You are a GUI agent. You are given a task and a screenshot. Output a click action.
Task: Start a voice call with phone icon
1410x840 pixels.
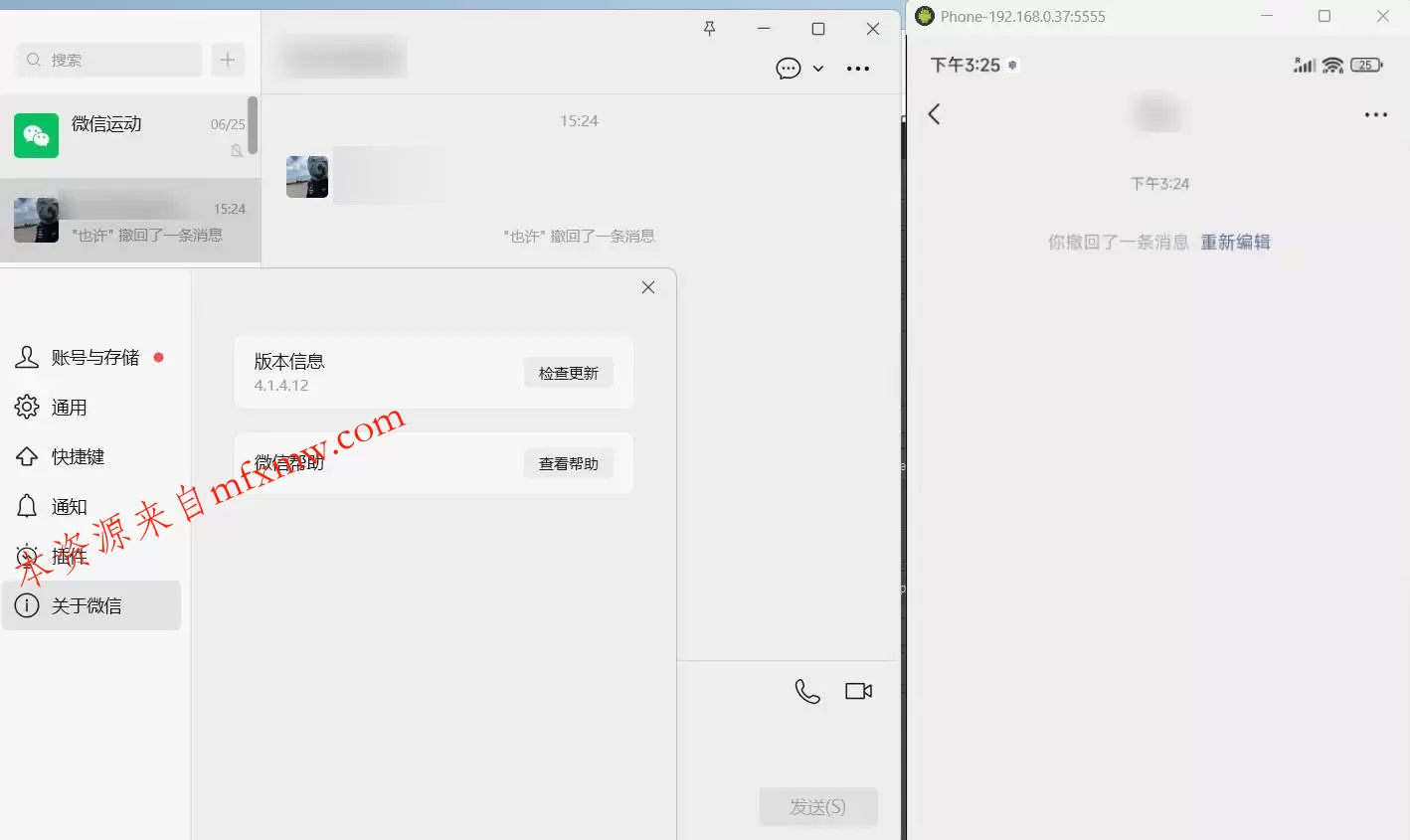click(807, 691)
